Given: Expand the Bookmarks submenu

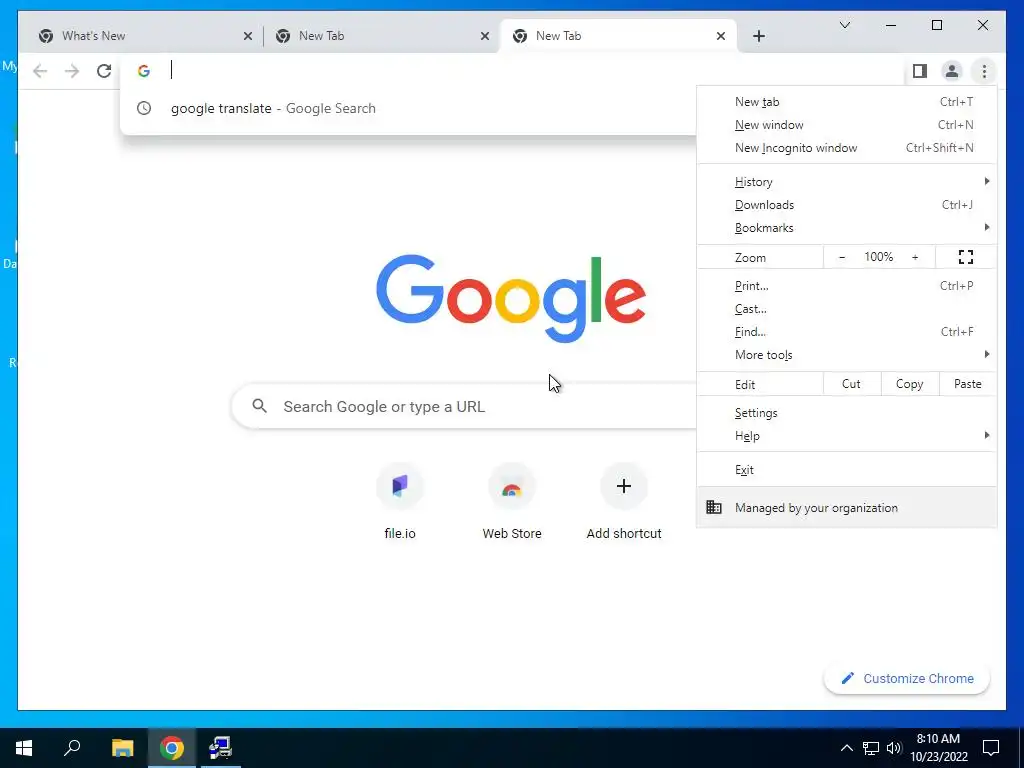Looking at the screenshot, I should (846, 228).
